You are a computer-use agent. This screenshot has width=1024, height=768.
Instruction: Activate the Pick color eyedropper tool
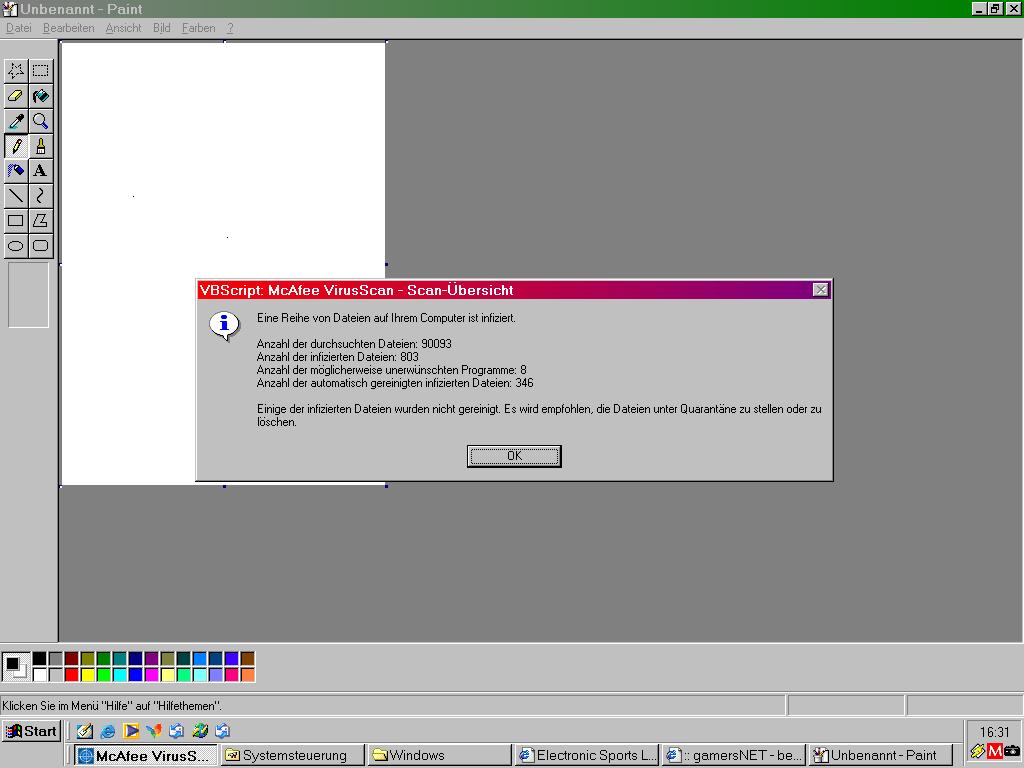tap(16, 121)
